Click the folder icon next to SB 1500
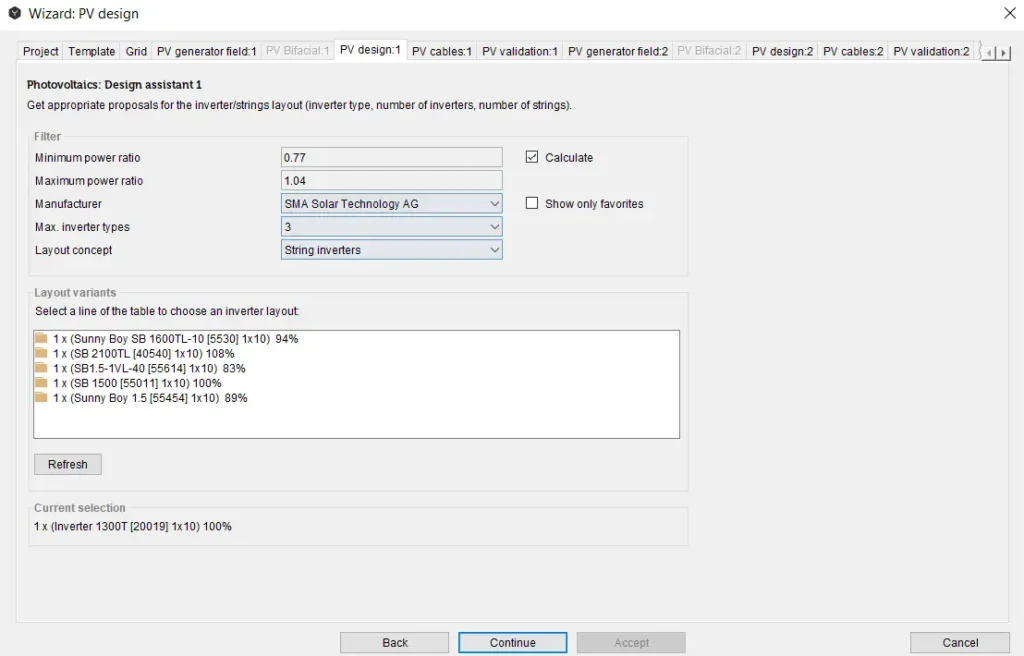Image resolution: width=1024 pixels, height=656 pixels. click(41, 383)
